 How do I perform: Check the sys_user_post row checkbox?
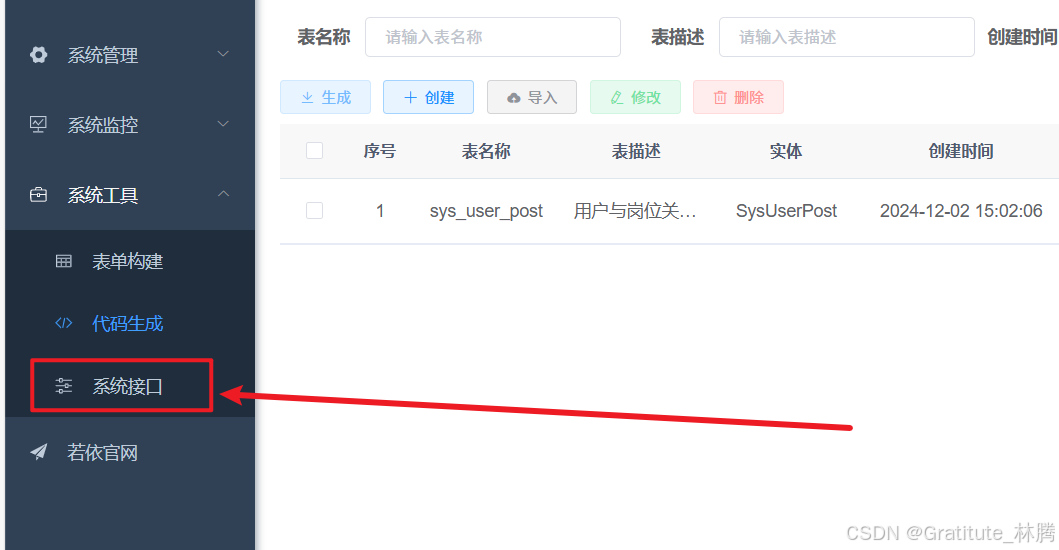[x=314, y=210]
